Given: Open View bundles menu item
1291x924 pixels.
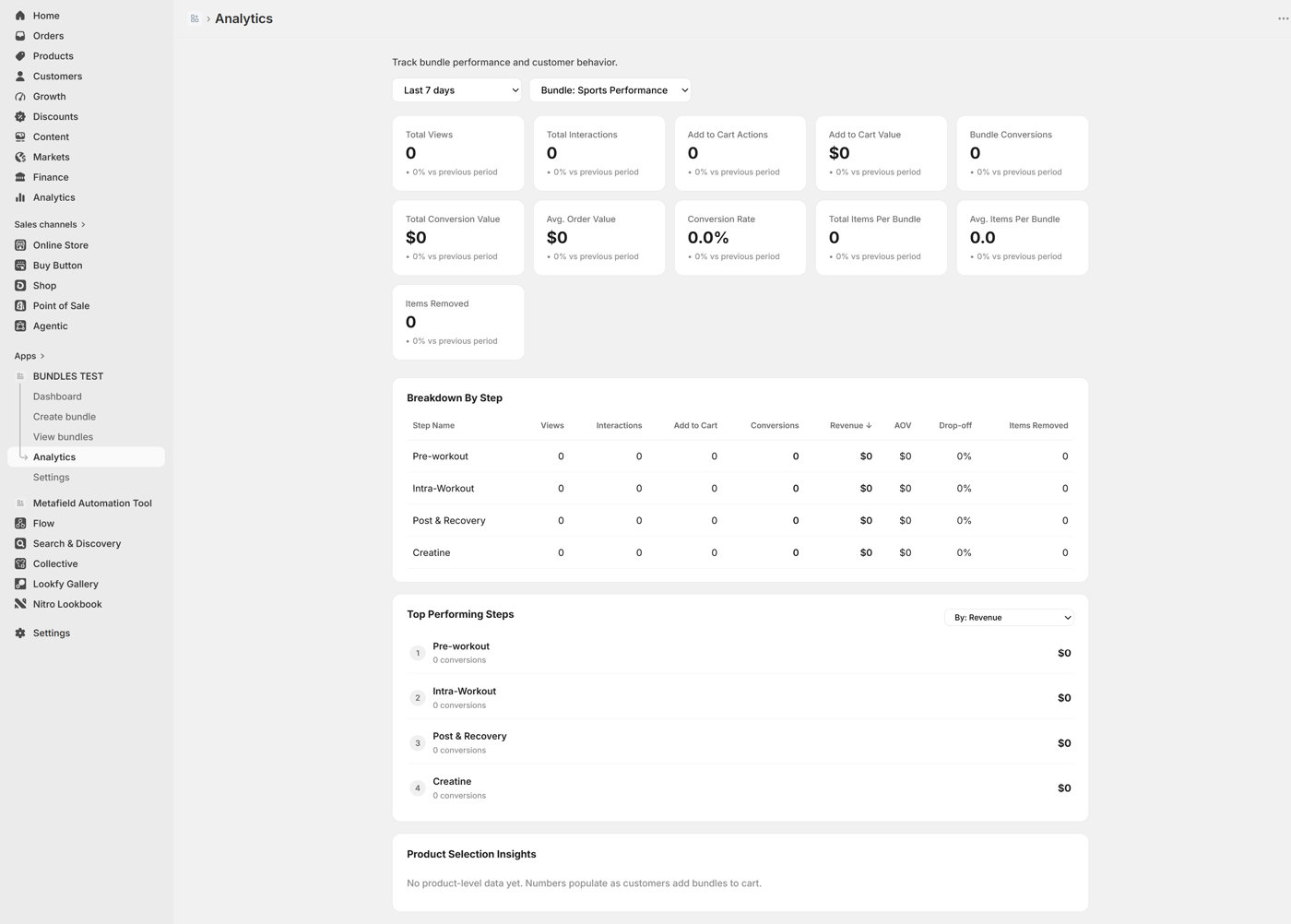Looking at the screenshot, I should coord(63,437).
